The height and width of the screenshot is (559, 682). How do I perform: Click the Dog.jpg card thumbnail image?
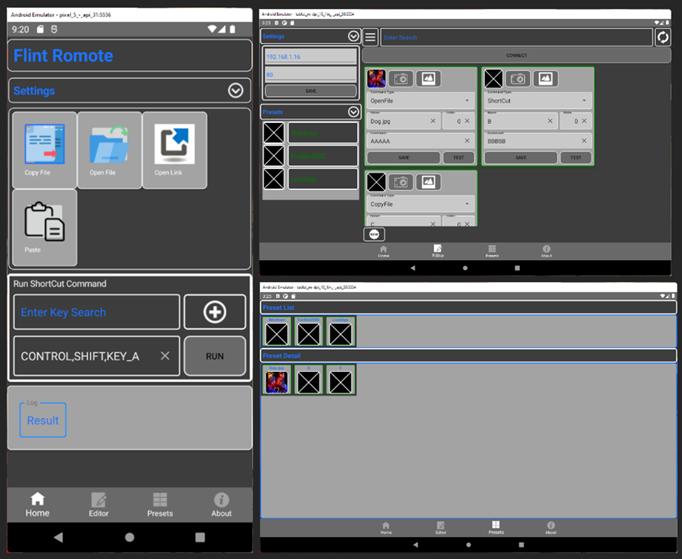(376, 79)
